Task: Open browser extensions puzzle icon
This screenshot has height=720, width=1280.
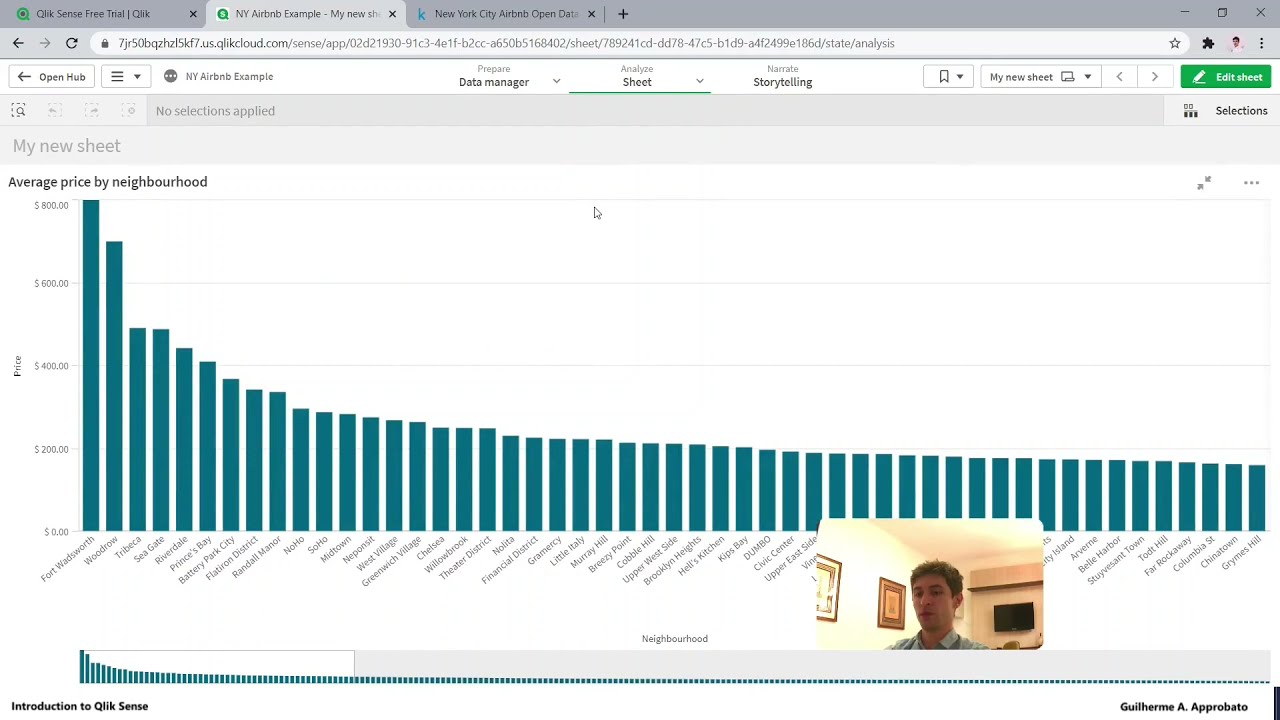Action: (1208, 43)
